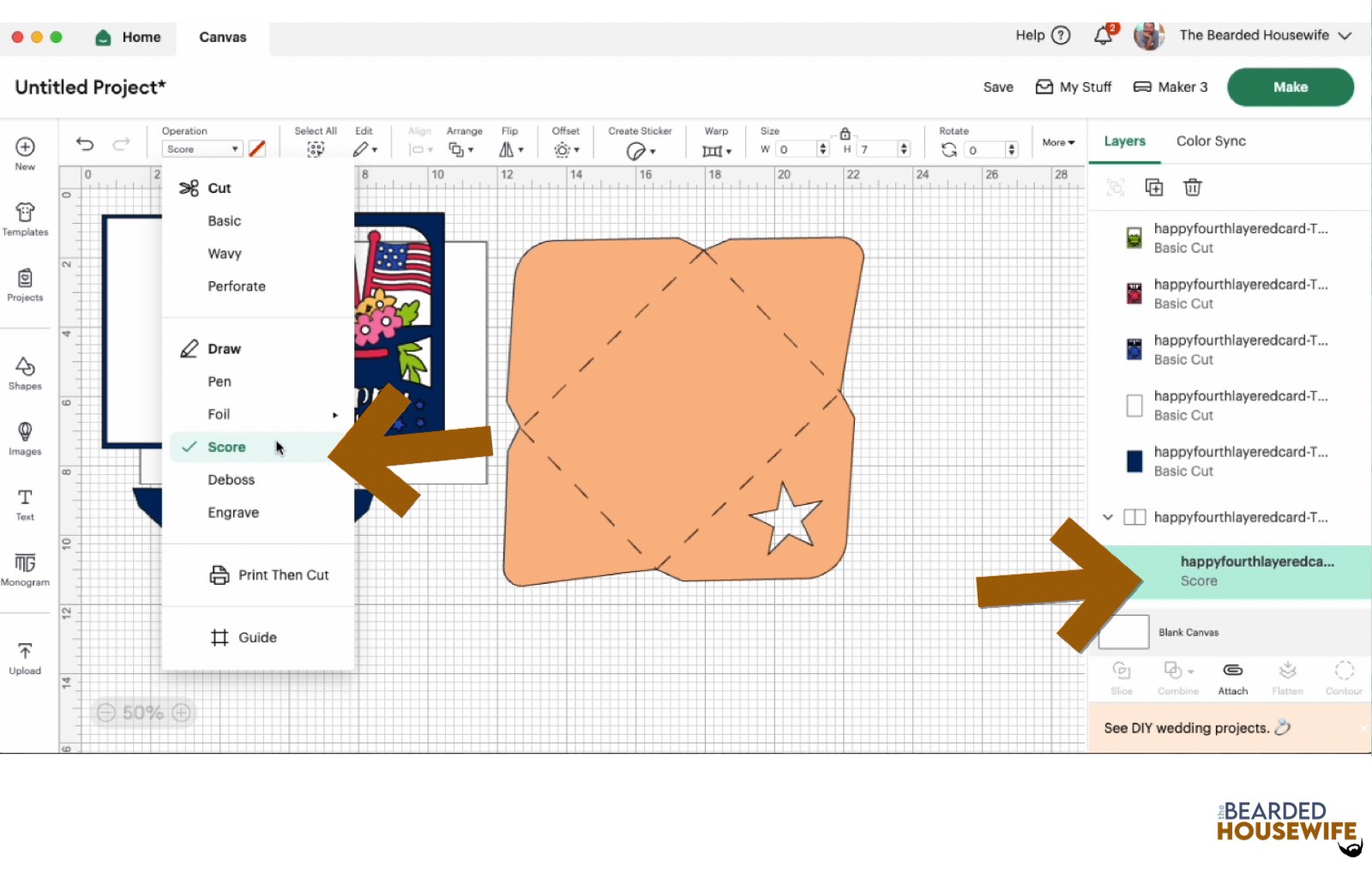Open notifications bell
Screen dimensions: 1372x872
tap(1104, 35)
